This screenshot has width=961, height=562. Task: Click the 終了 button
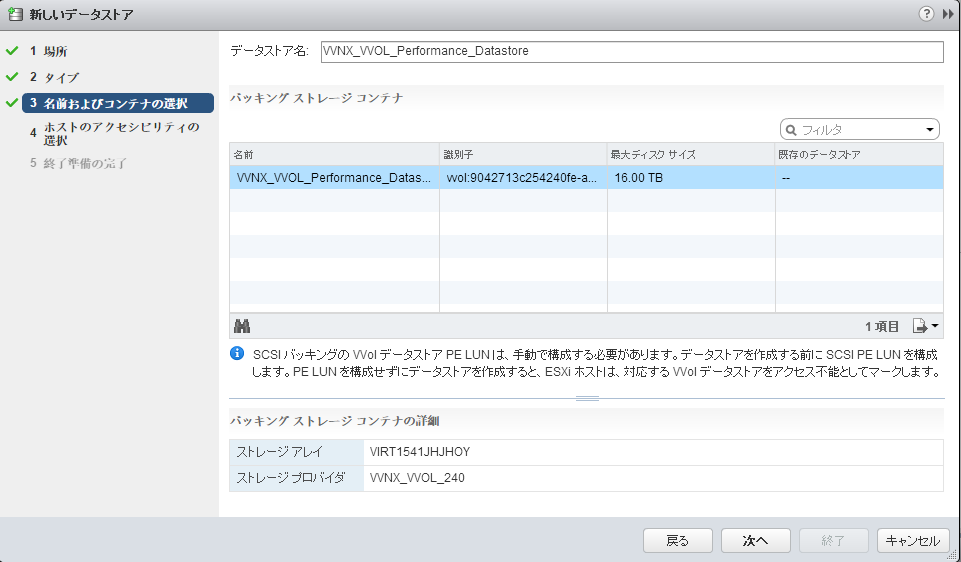coord(834,541)
